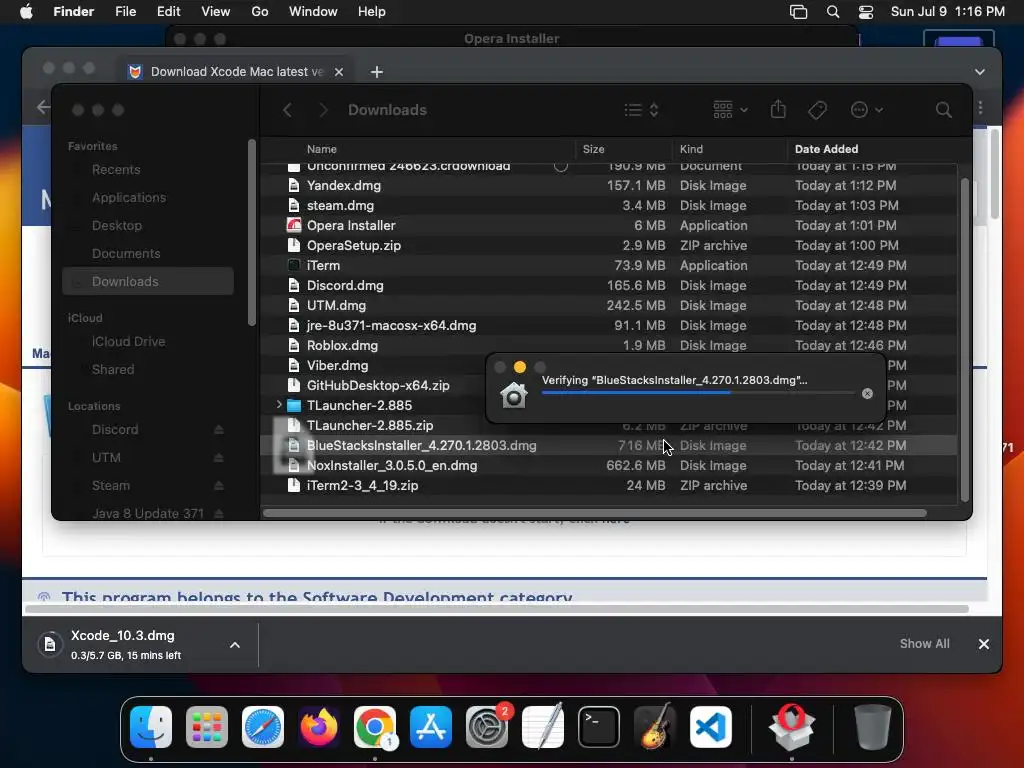Open the Edit menu
Screen dimensions: 1024x768
coord(168,12)
